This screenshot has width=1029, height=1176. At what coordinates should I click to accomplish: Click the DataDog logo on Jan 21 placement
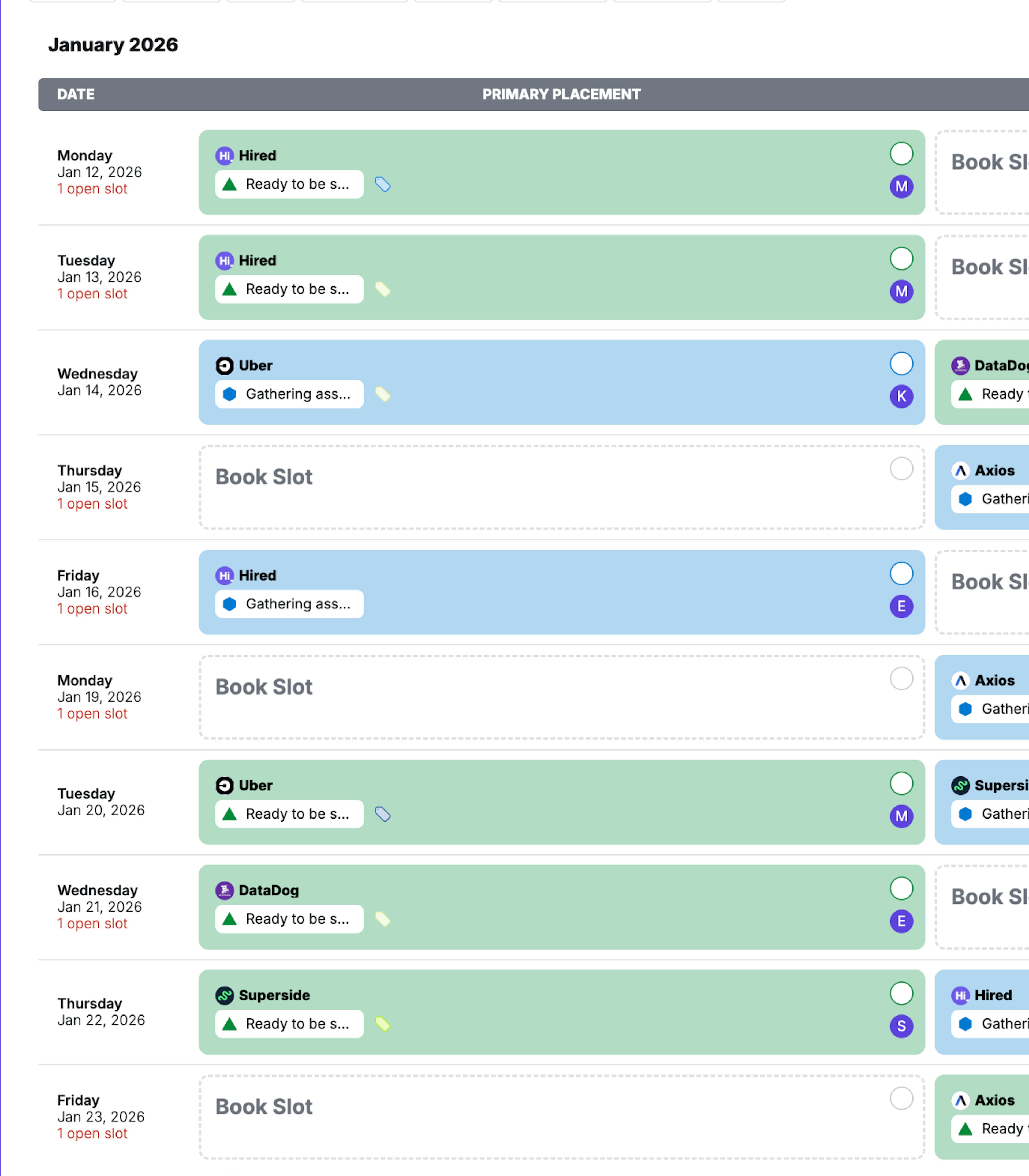click(225, 890)
